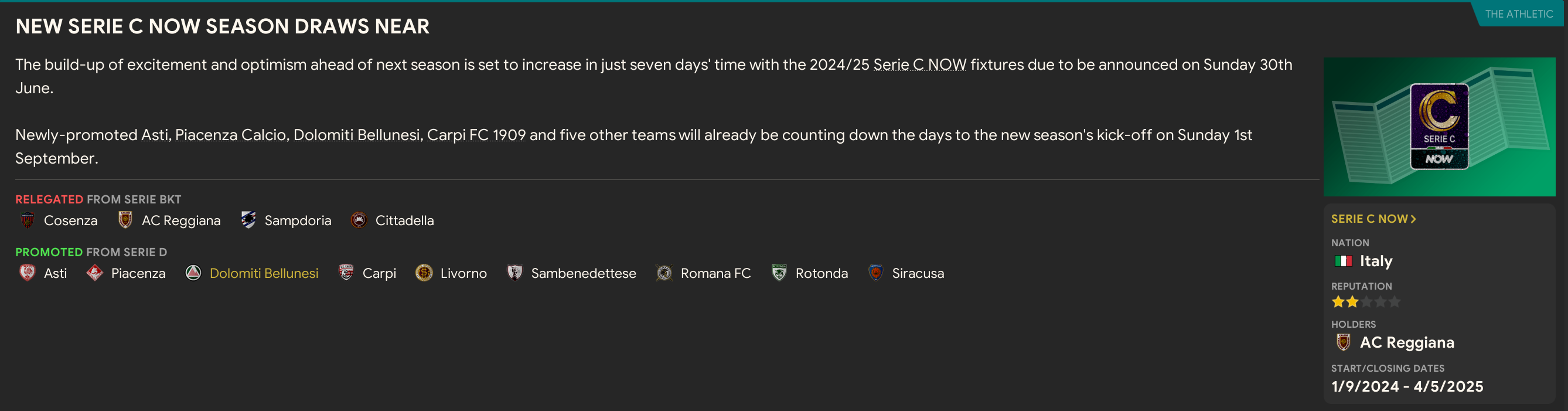This screenshot has width=1568, height=411.
Task: Click the Sampdoria club crest icon
Action: (x=248, y=220)
